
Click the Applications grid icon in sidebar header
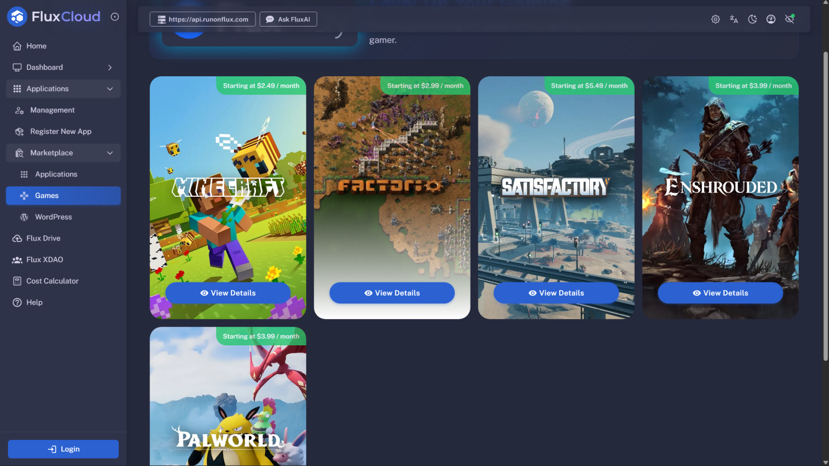pos(17,89)
